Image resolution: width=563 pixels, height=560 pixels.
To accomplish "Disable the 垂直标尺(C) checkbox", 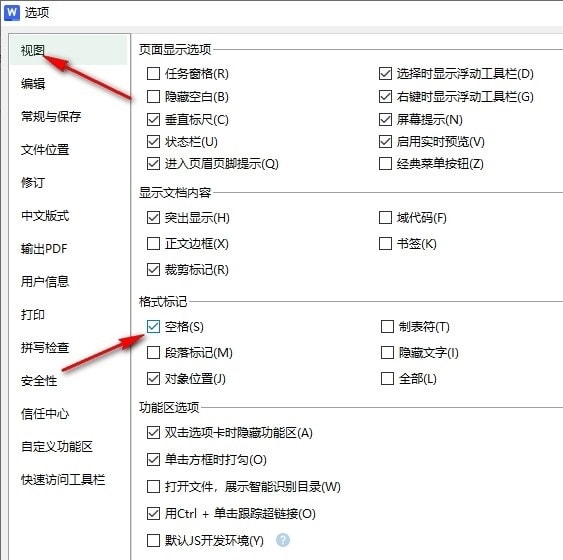I will click(153, 120).
